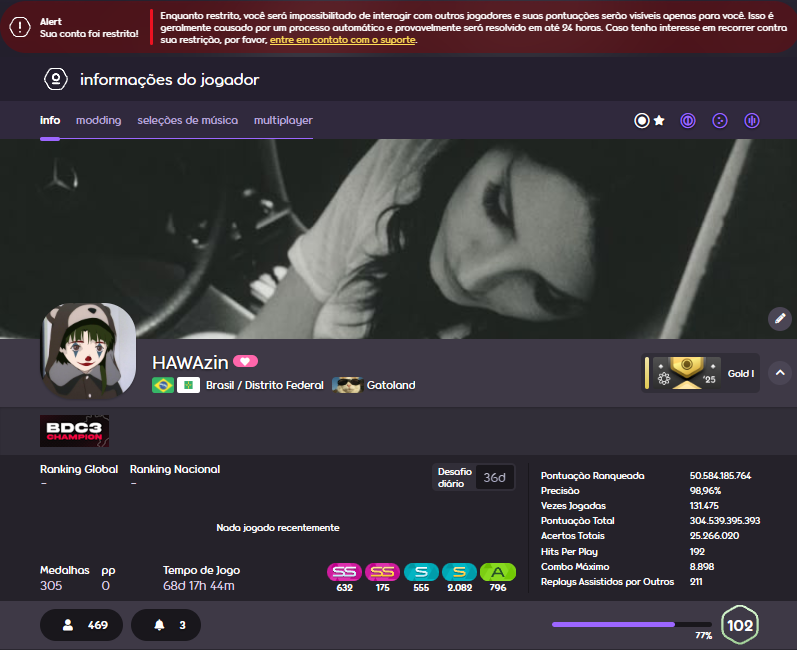Switch to the modding tab
797x650 pixels.
99,120
